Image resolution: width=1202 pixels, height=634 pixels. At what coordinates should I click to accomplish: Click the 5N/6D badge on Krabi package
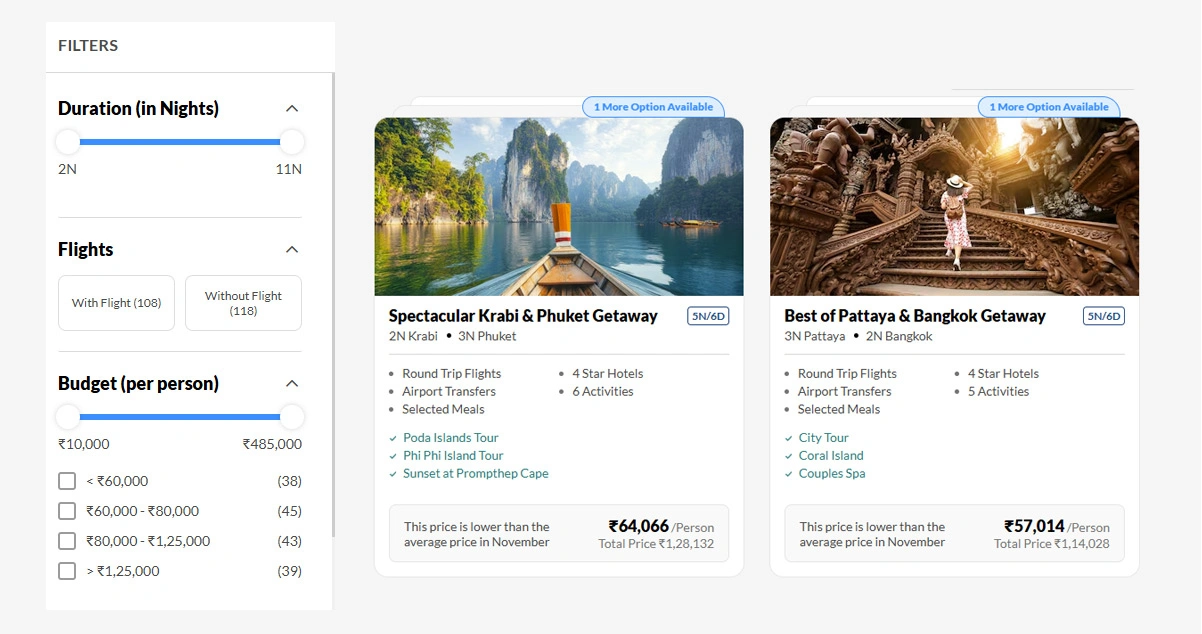pyautogui.click(x=708, y=316)
